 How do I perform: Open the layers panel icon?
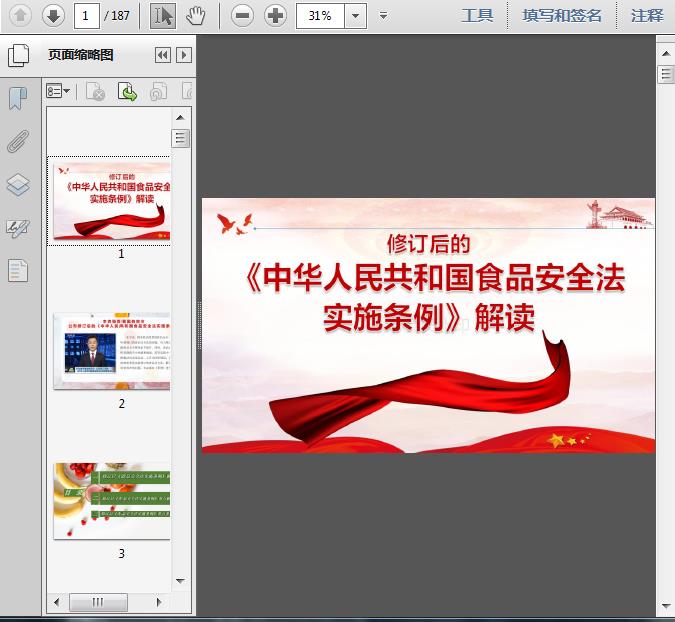[x=18, y=184]
